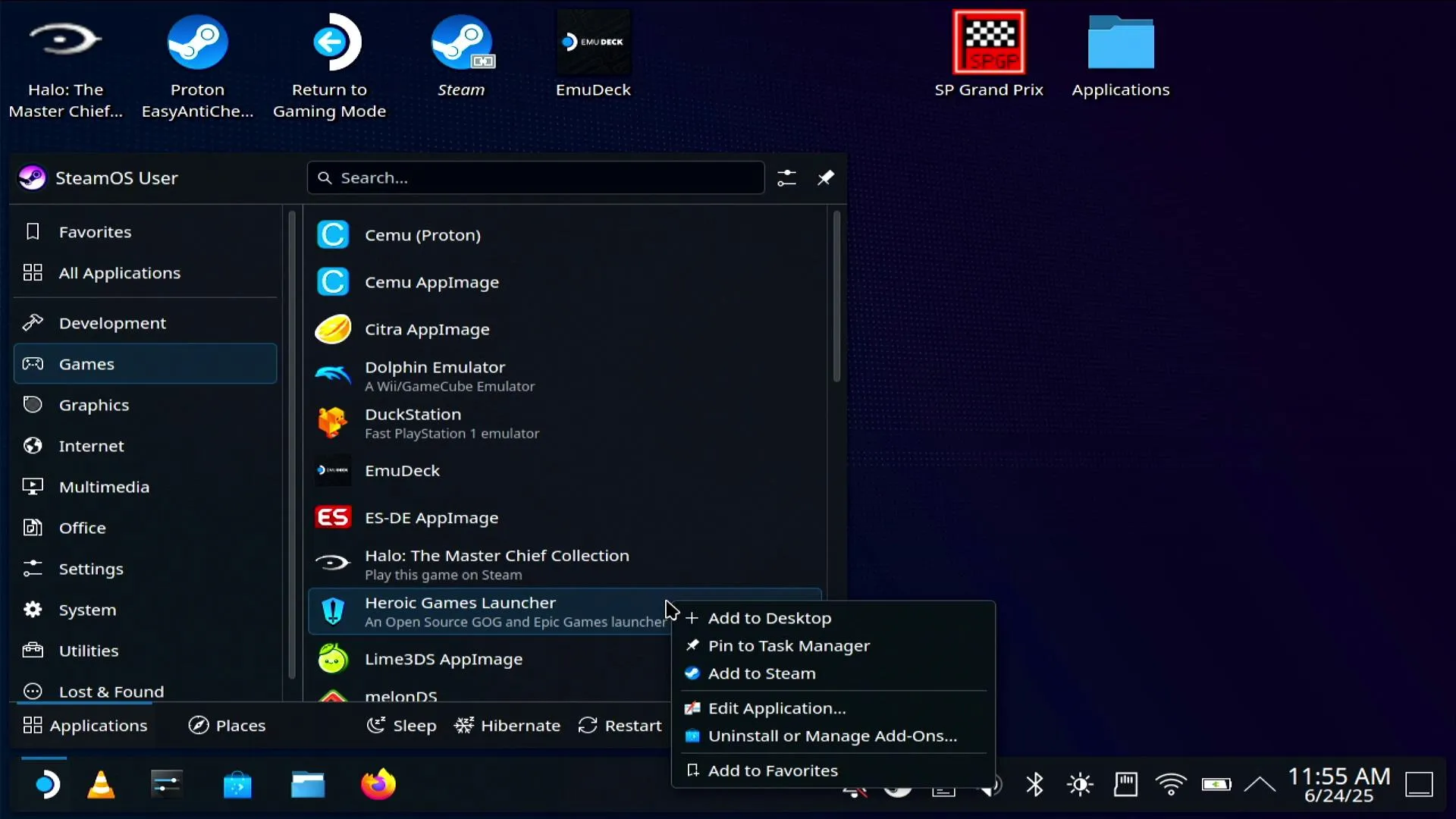Screen dimensions: 1456x819
Task: Select System category
Action: [x=146, y=610]
